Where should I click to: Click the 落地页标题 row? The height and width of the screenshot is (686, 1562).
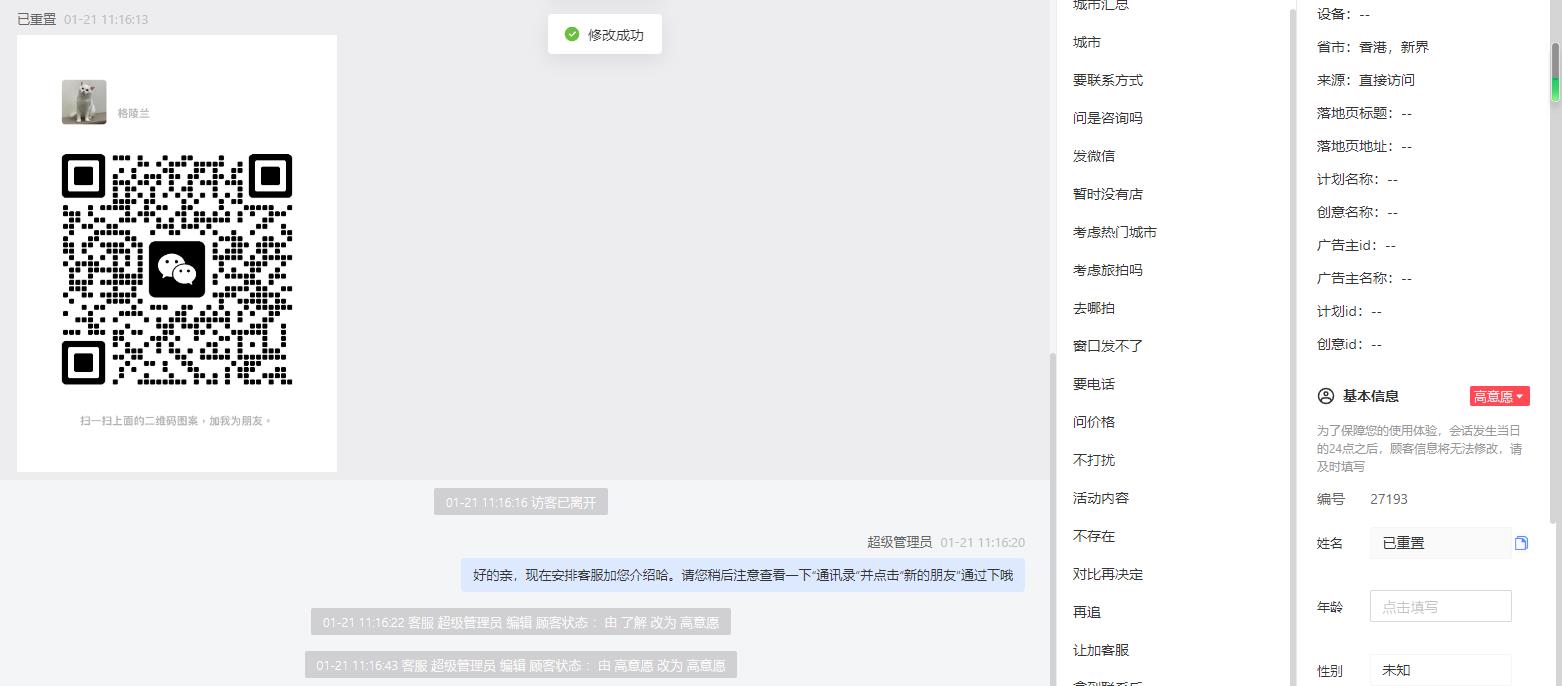coord(1365,113)
